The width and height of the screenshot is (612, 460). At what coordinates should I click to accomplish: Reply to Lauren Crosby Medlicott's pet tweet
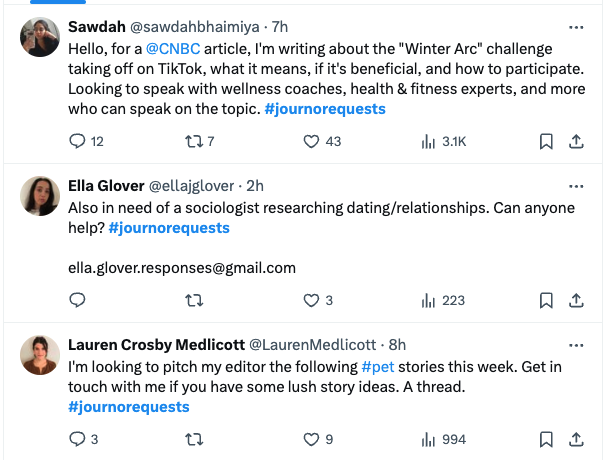click(77, 439)
